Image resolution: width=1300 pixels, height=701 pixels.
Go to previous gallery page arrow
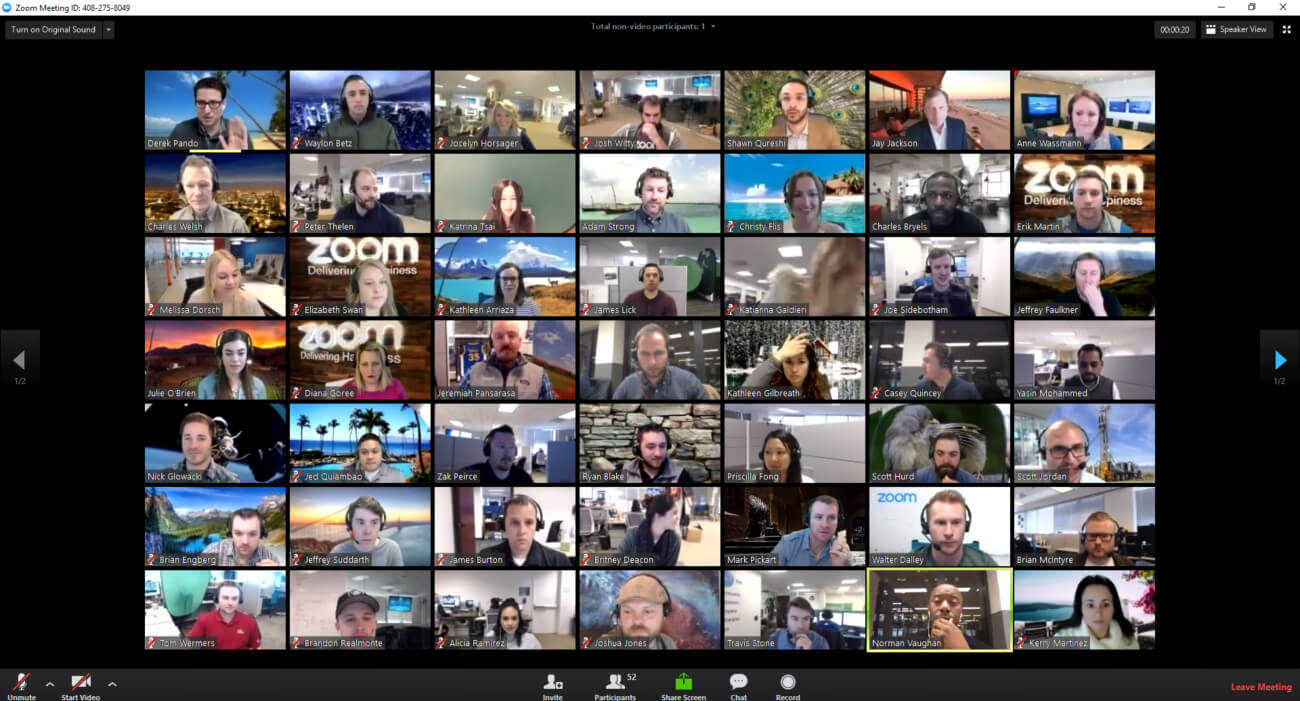click(19, 360)
